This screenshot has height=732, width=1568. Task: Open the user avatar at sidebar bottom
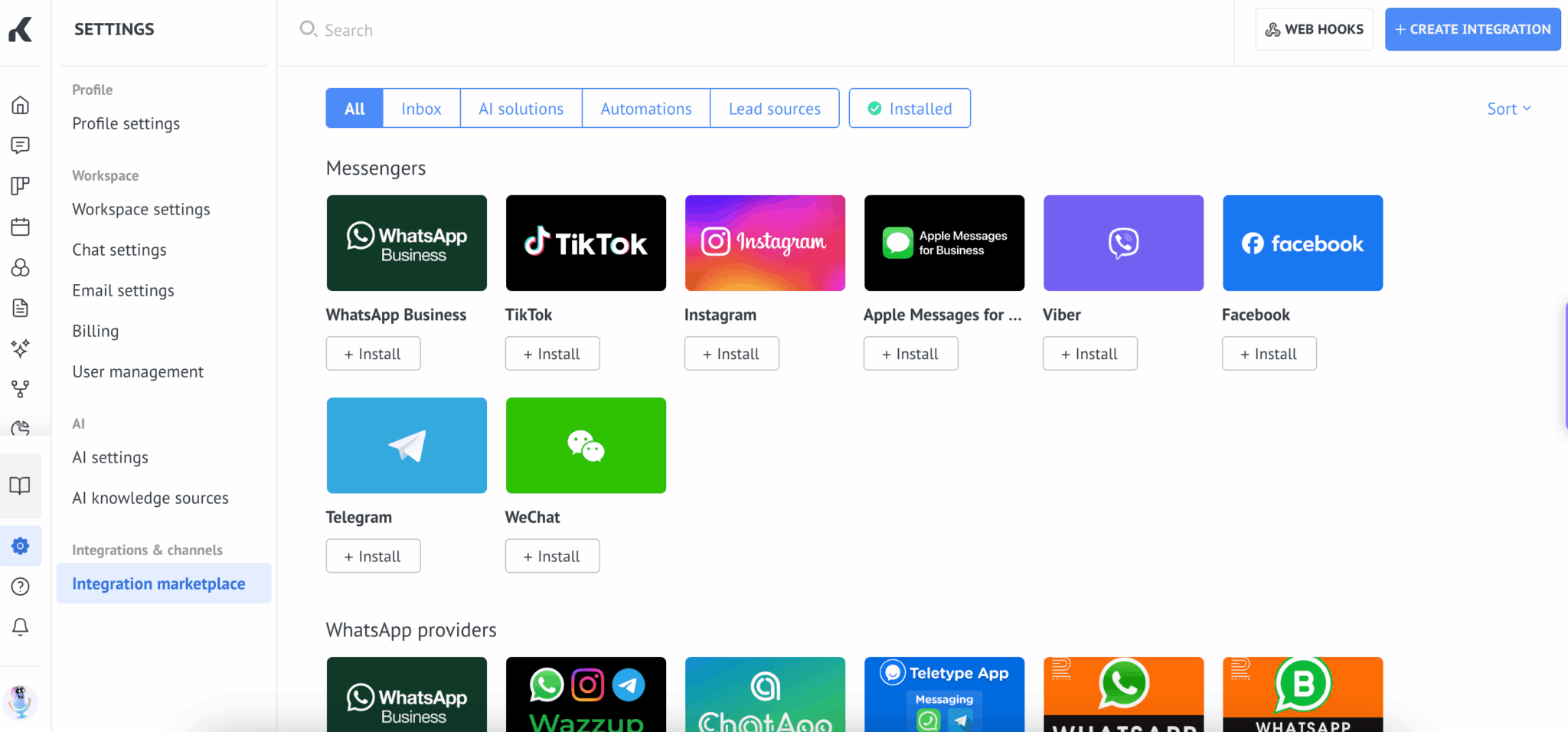pos(21,701)
